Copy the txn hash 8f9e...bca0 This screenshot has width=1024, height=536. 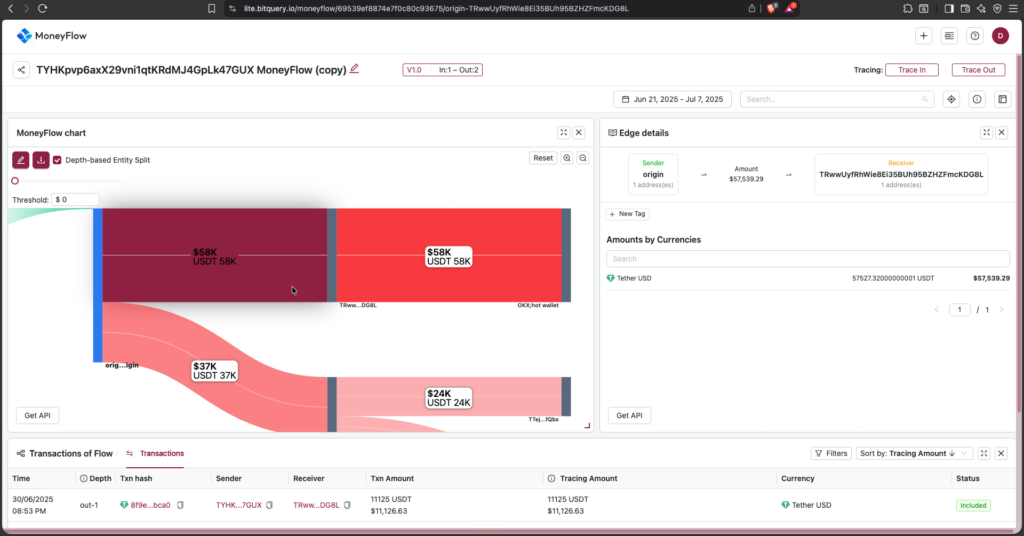180,505
